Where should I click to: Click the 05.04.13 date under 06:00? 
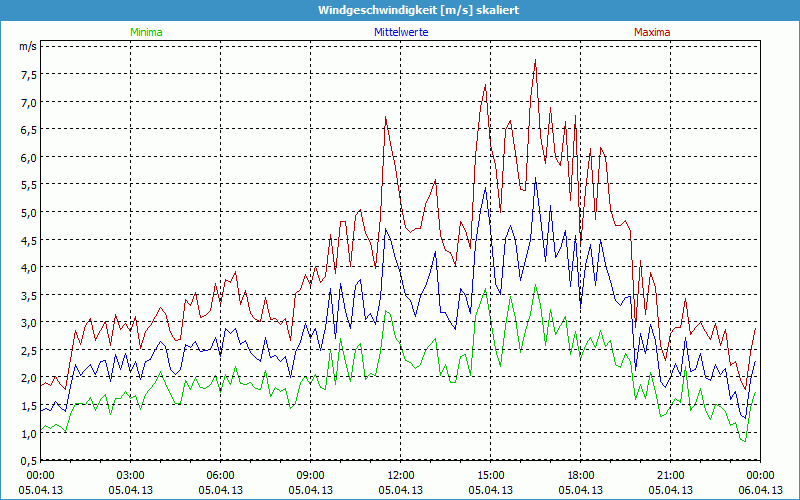click(x=220, y=490)
